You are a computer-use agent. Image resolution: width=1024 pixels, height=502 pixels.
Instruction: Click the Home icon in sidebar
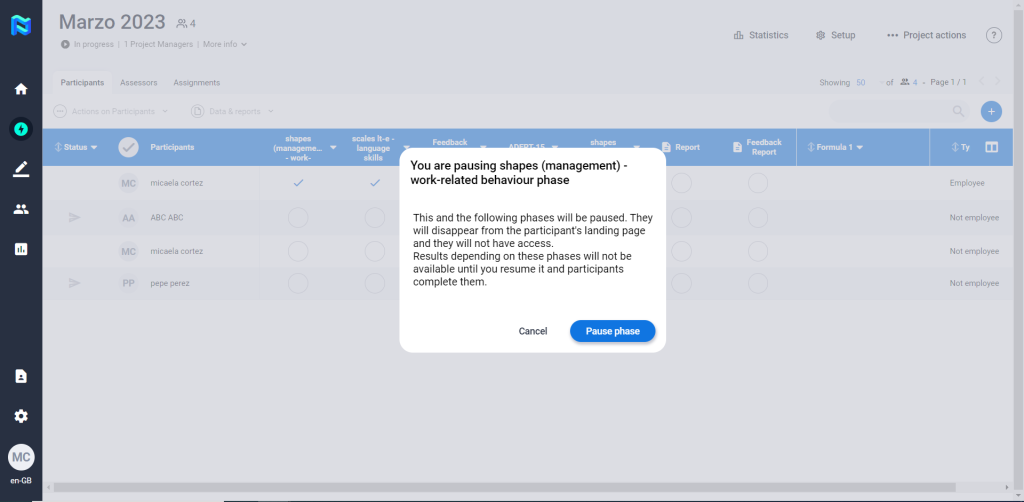coord(21,89)
